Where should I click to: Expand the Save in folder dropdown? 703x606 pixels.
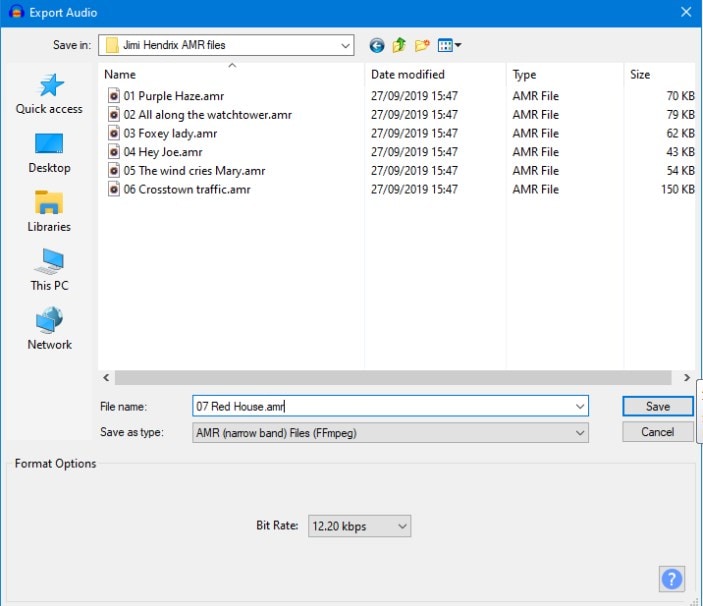click(x=345, y=45)
